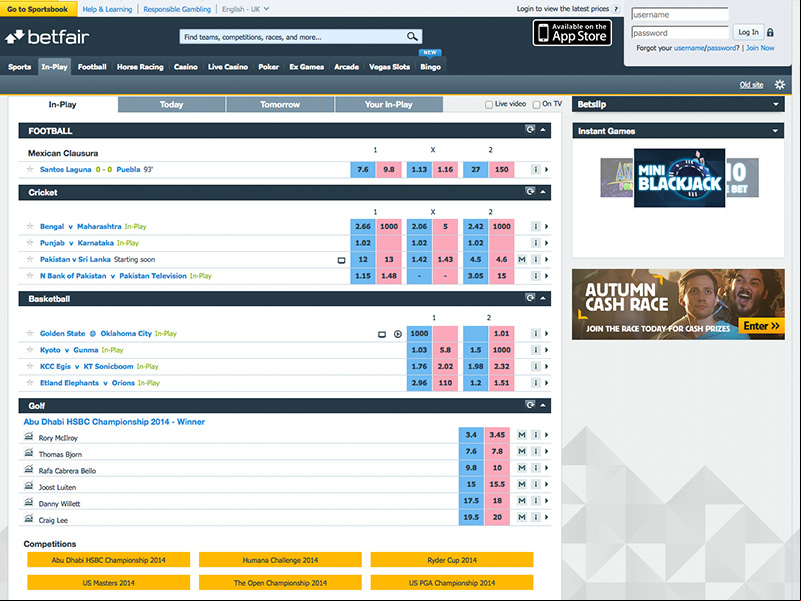Click the username input field

[680, 14]
